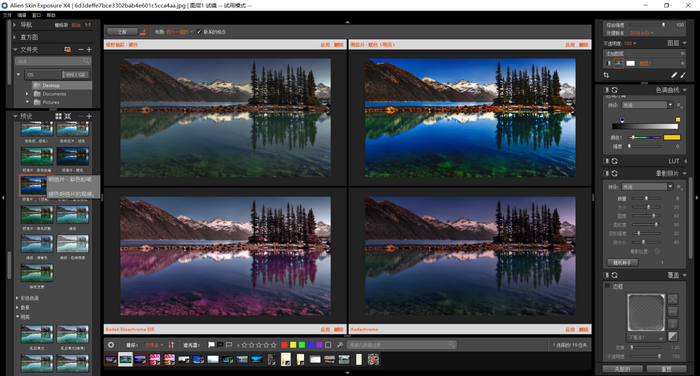Open the sort-by dropdown in filmstrip bar
The height and width of the screenshot is (376, 700).
154,345
